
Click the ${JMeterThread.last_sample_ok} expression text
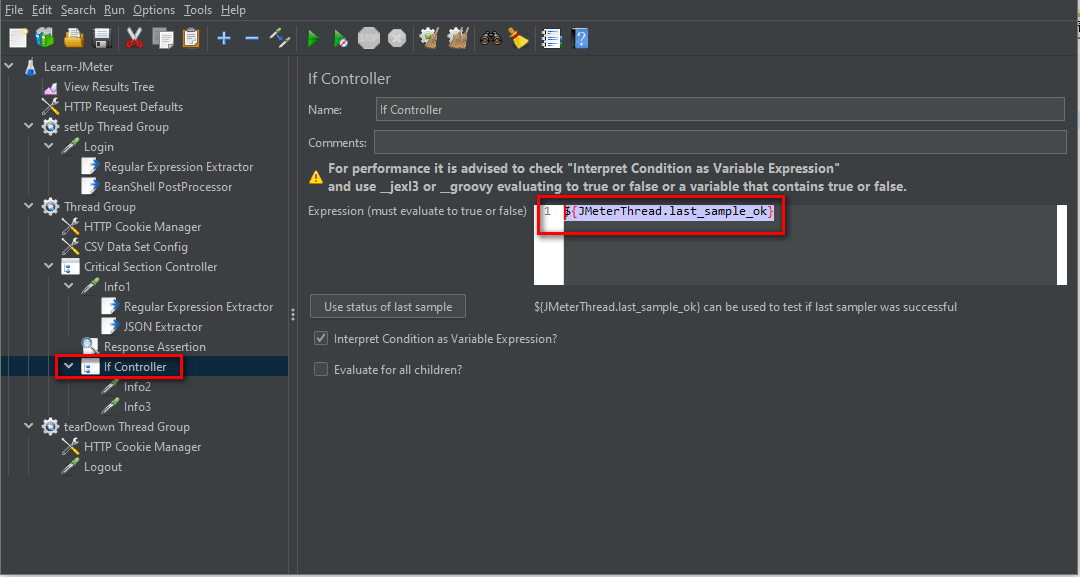(x=669, y=211)
